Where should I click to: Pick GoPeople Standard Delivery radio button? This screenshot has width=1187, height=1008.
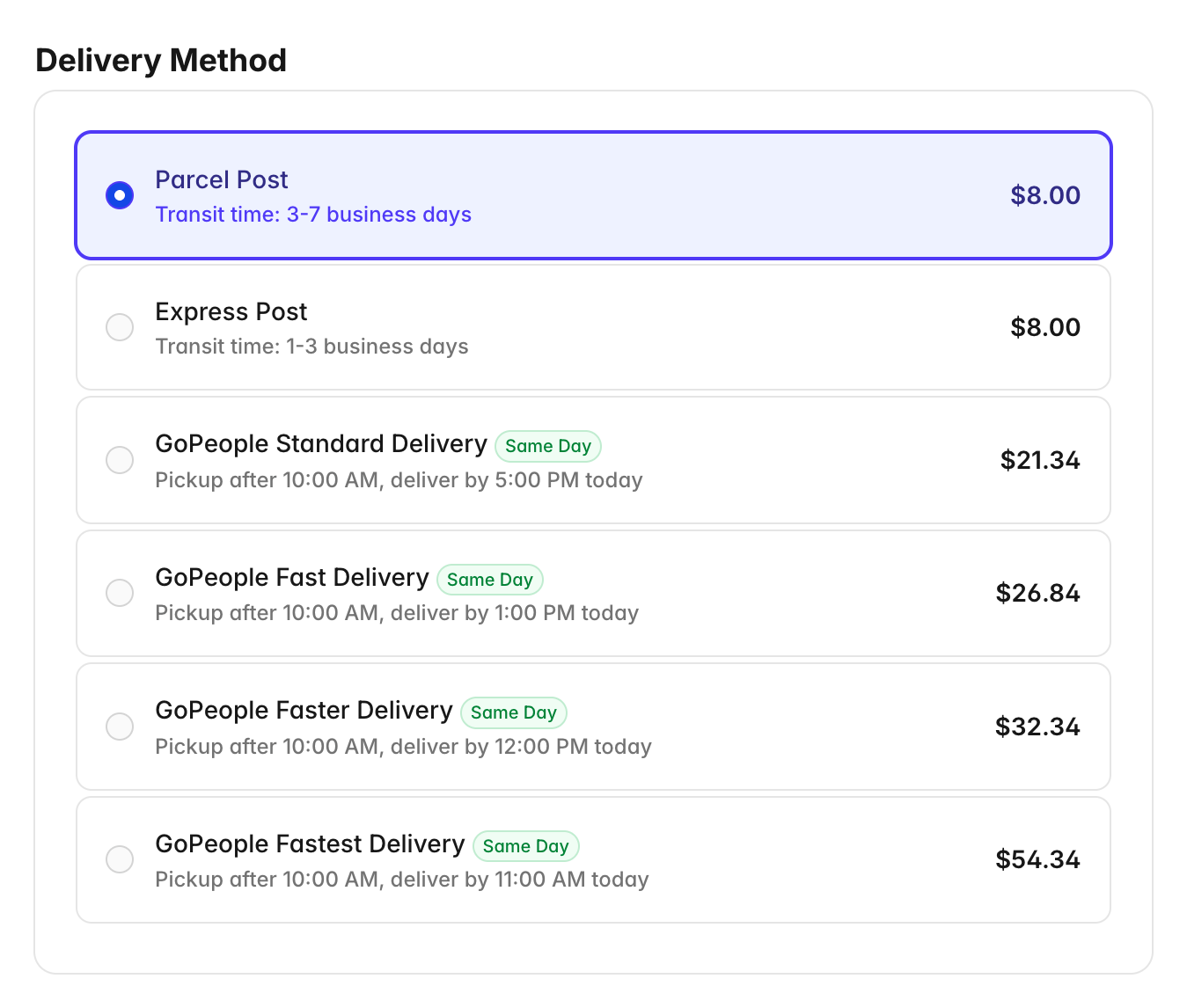(120, 460)
